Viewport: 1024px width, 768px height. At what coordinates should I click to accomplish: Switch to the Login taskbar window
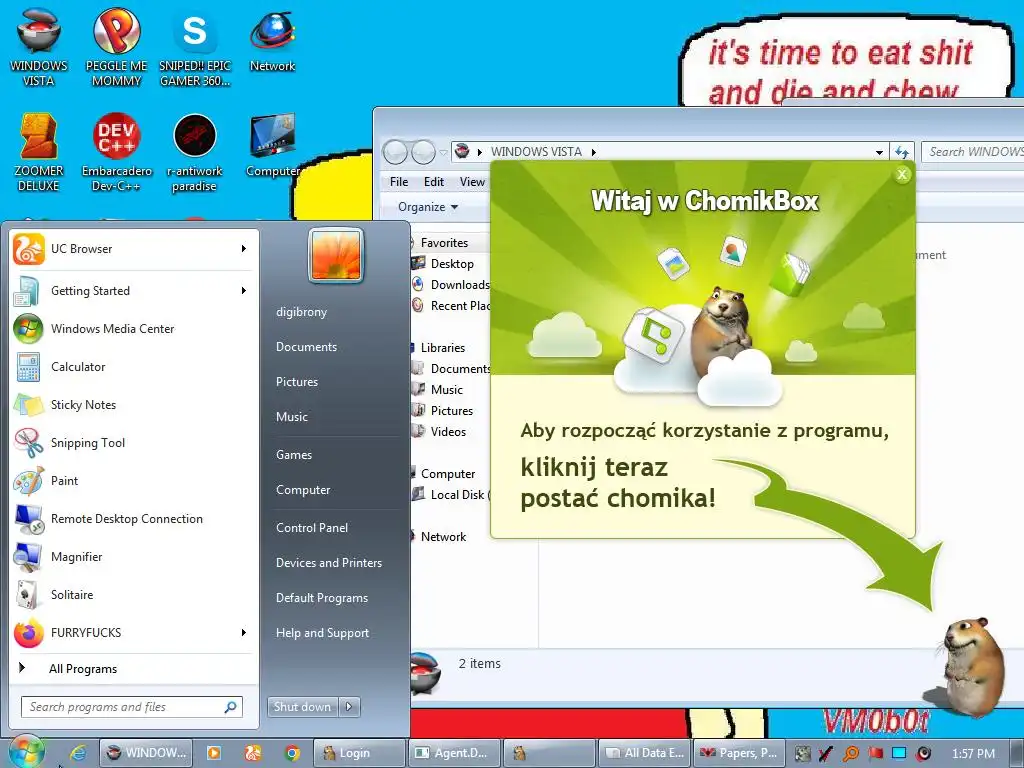click(x=359, y=753)
